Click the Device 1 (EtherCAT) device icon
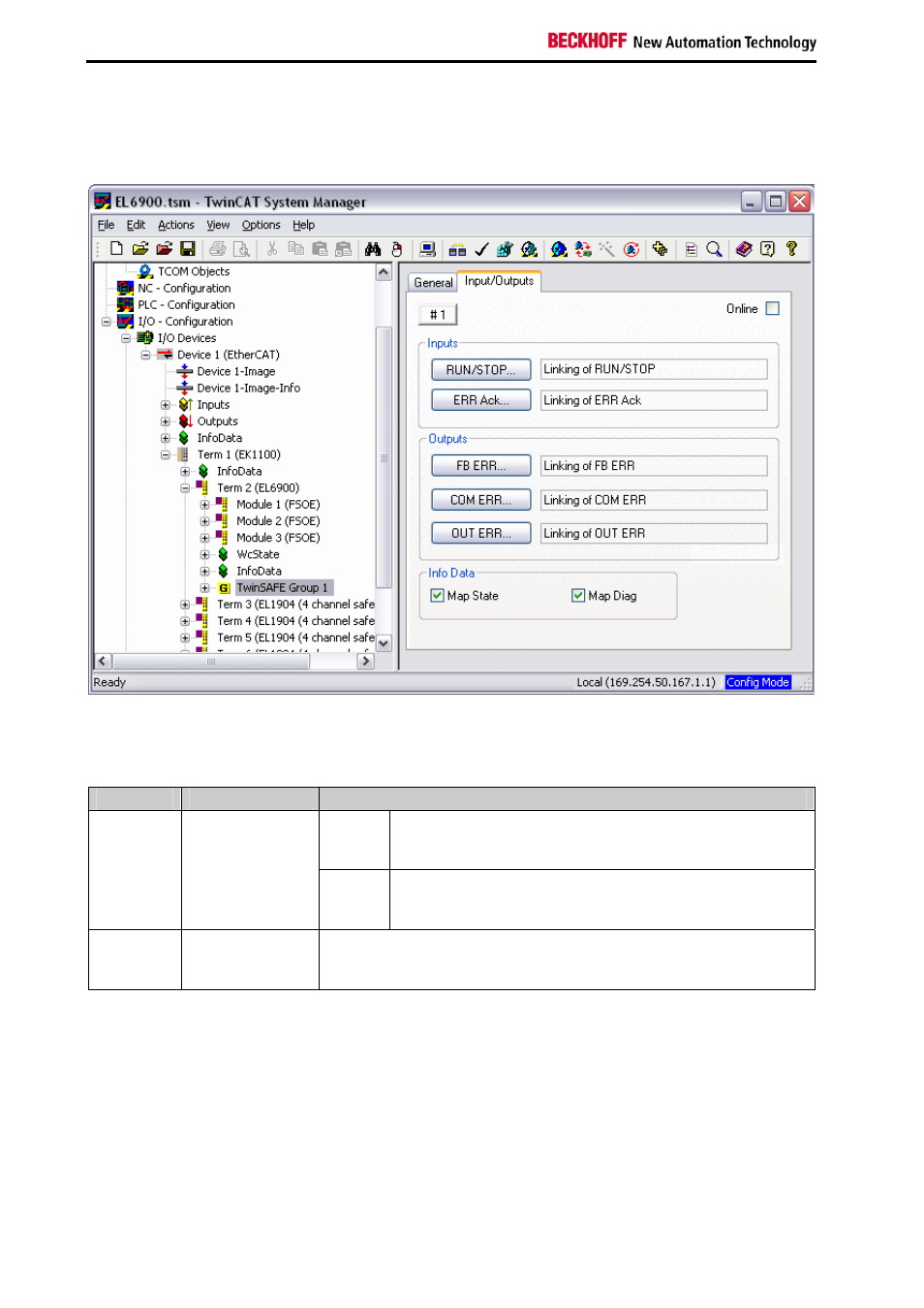The width and height of the screenshot is (924, 1308). pos(165,355)
